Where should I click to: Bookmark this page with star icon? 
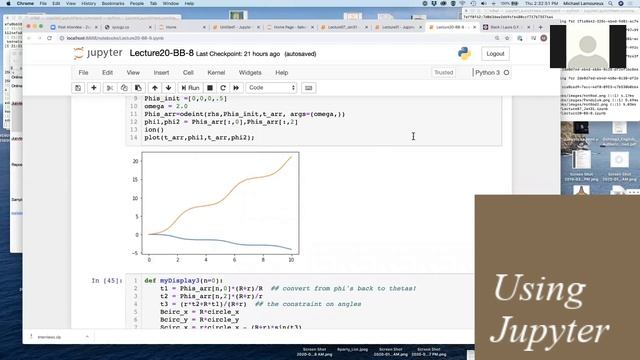(507, 38)
